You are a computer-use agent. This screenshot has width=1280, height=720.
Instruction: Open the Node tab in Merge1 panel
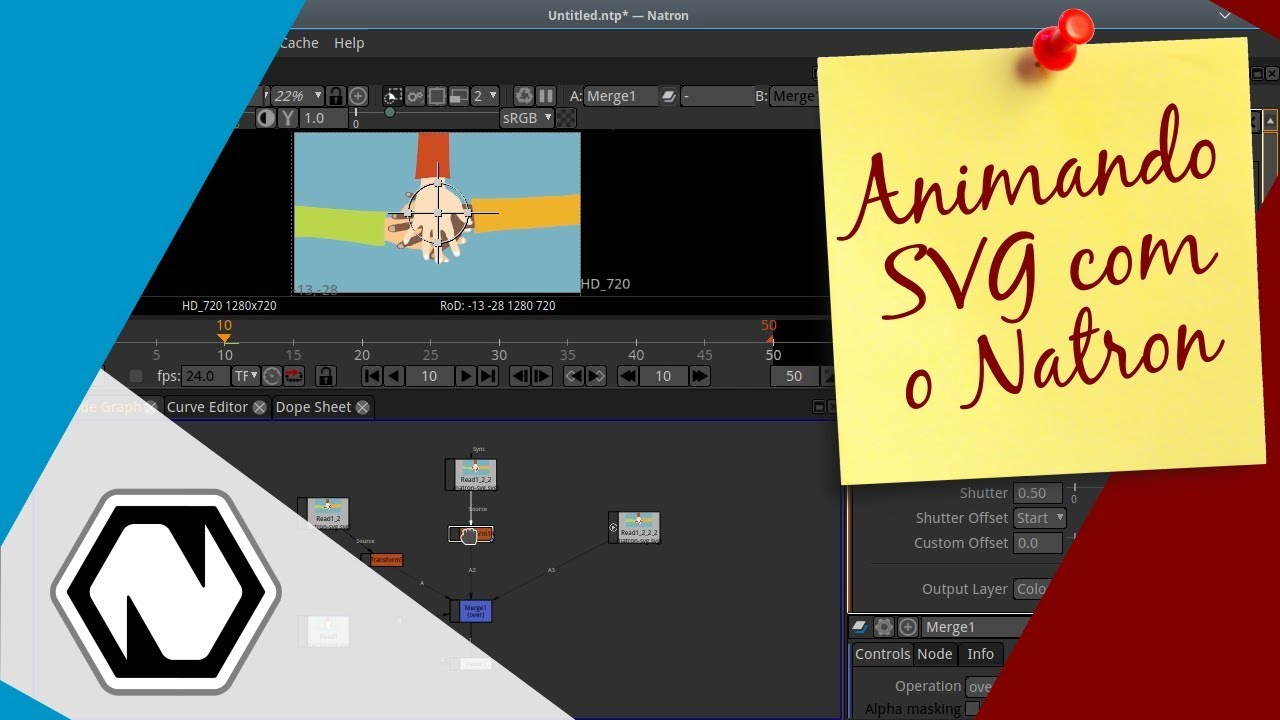click(x=935, y=654)
